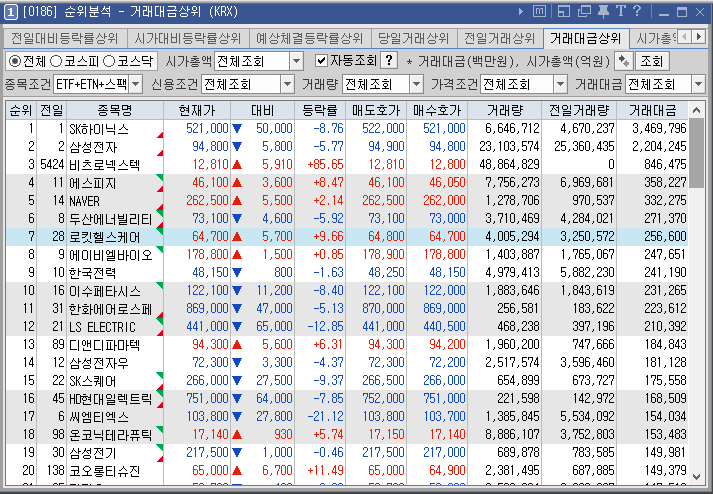The height and width of the screenshot is (494, 713).
Task: Select the 코스닥 radio button
Action: pyautogui.click(x=109, y=61)
